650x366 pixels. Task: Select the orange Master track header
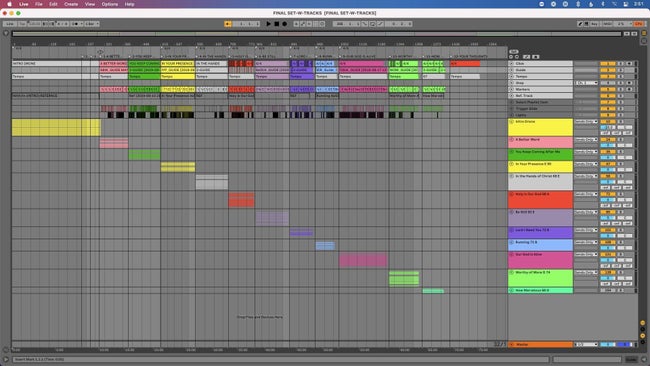tap(541, 344)
